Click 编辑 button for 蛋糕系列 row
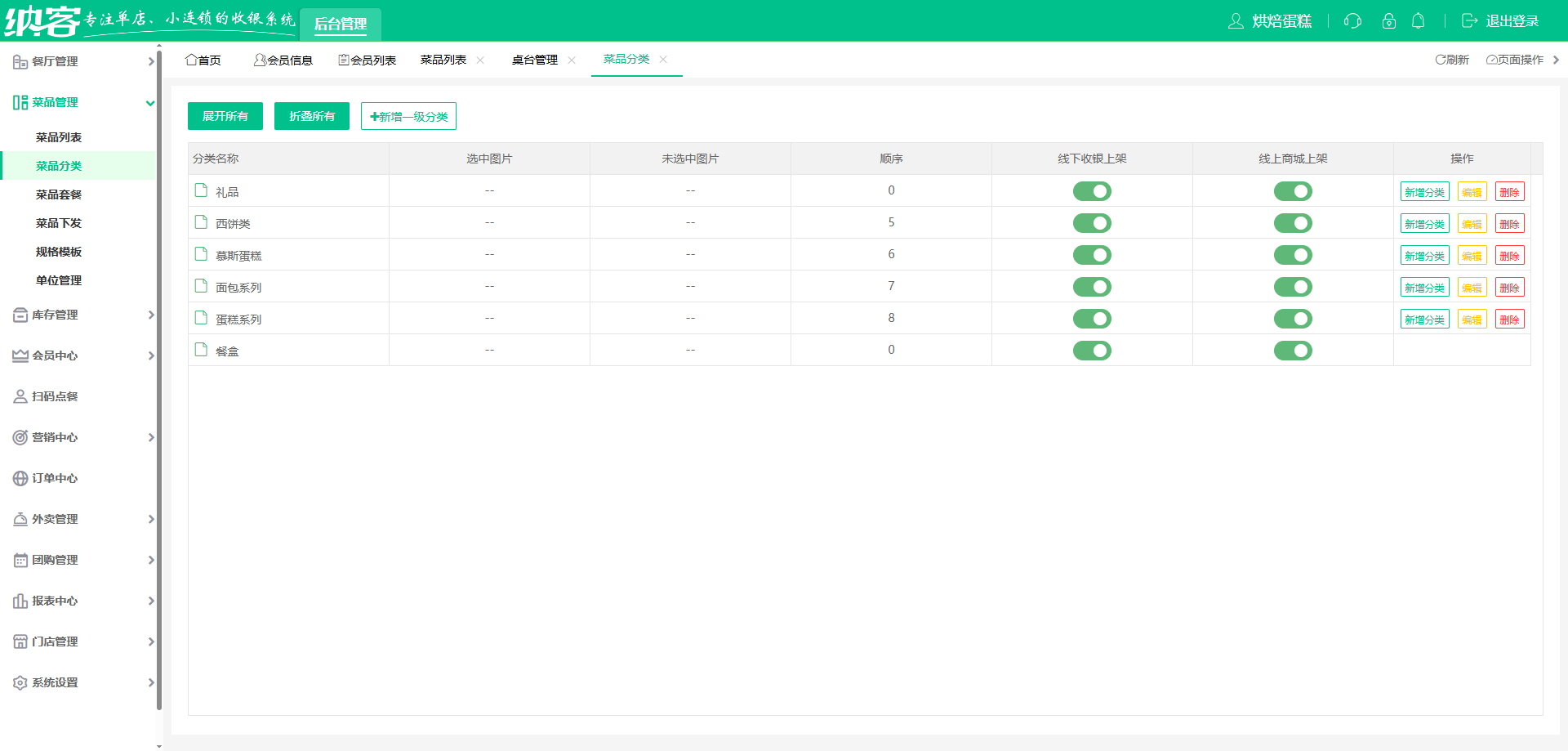 pyautogui.click(x=1472, y=320)
